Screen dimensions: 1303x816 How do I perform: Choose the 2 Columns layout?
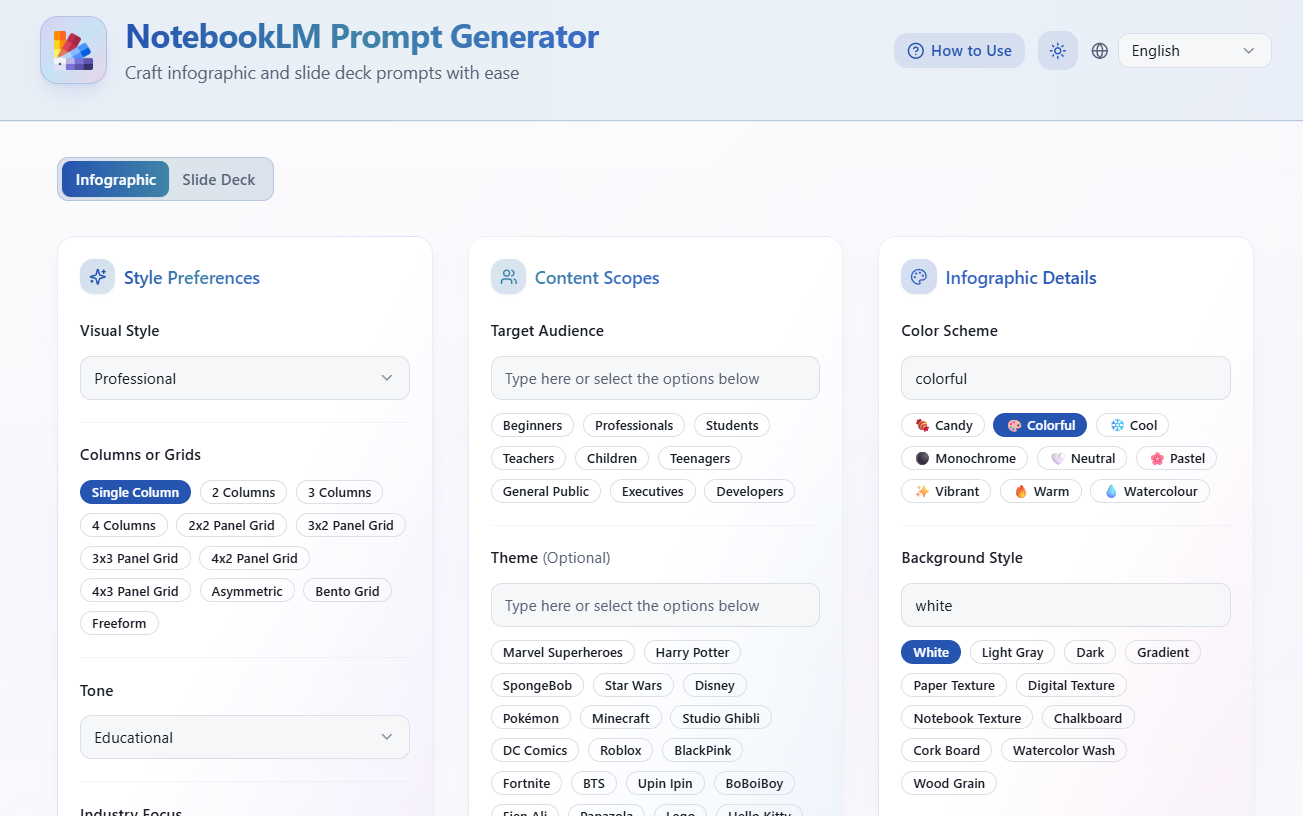click(x=244, y=492)
